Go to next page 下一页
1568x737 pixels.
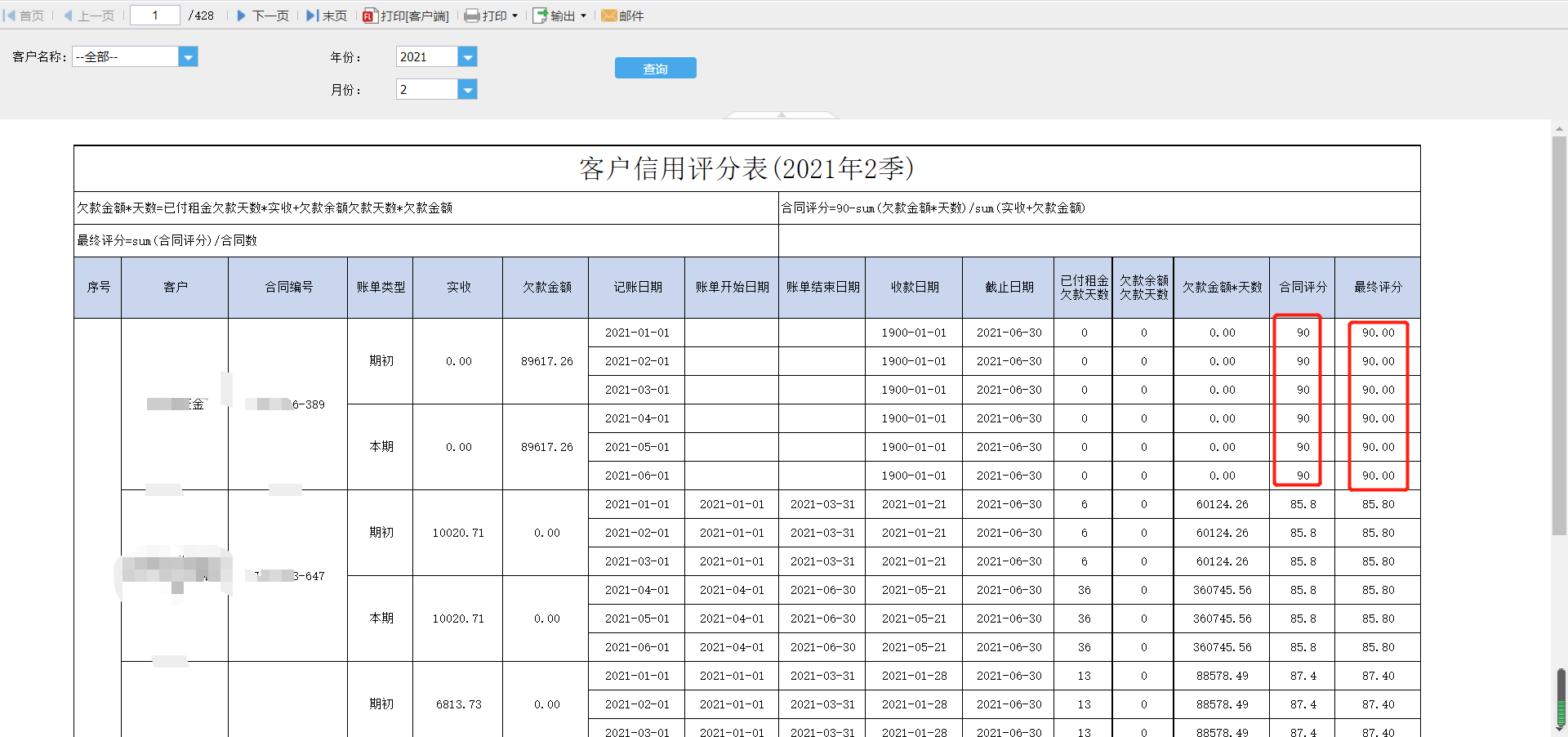pos(263,16)
